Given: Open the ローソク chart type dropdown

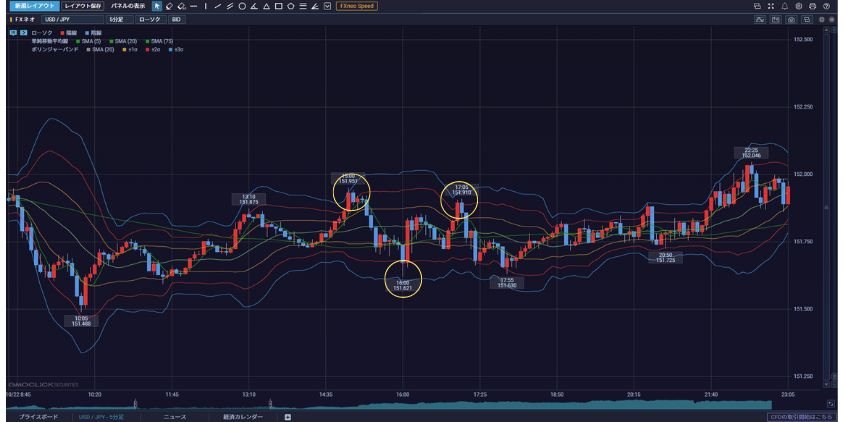Looking at the screenshot, I should 148,19.
